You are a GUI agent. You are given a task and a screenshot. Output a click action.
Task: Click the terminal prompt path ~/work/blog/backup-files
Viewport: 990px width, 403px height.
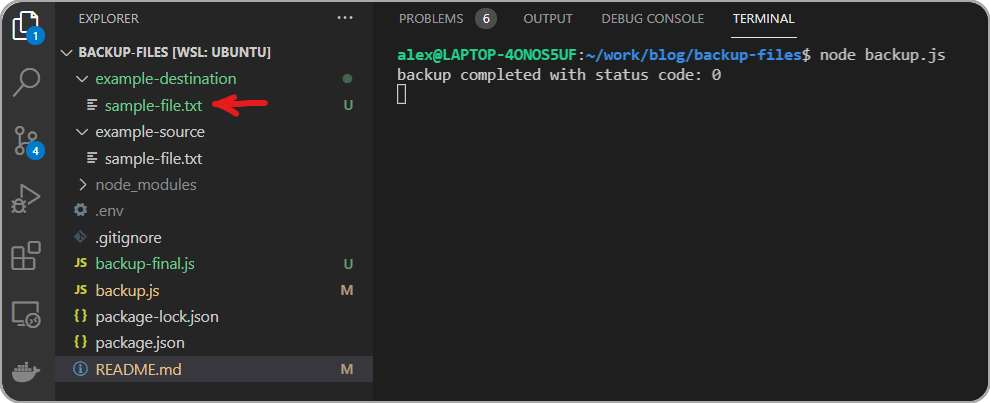[693, 55]
